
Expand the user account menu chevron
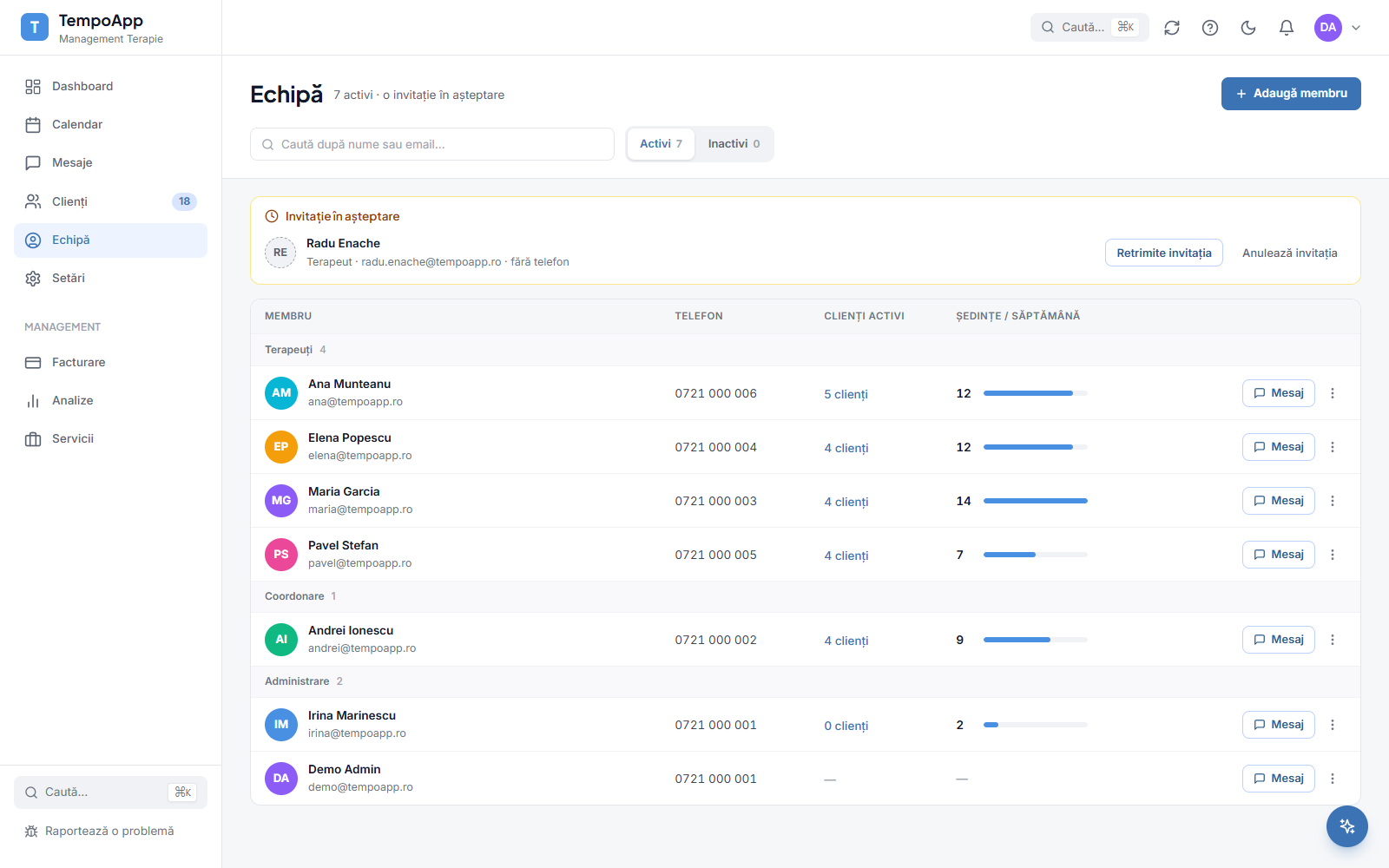coord(1356,28)
